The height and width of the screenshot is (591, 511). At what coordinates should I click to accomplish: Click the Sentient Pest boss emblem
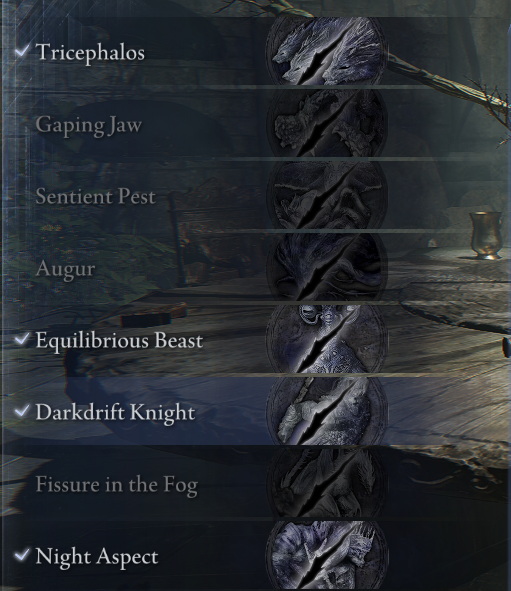(326, 195)
